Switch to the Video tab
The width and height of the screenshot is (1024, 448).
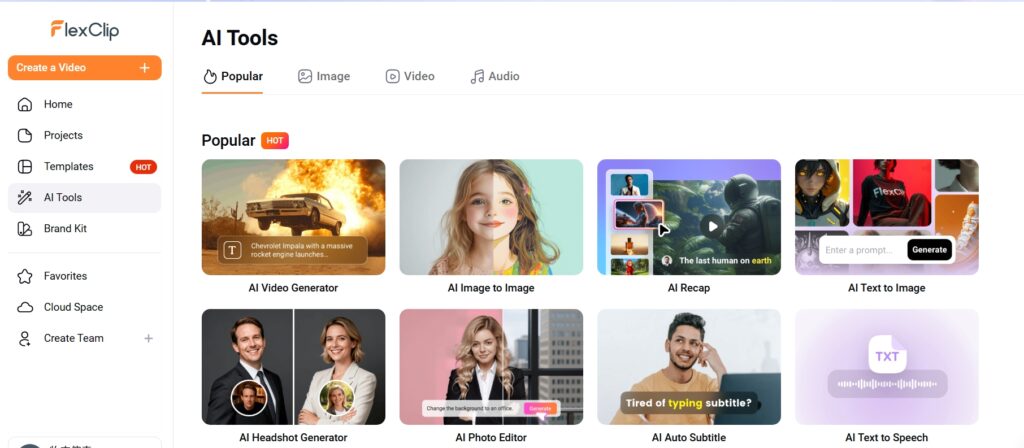coord(410,76)
